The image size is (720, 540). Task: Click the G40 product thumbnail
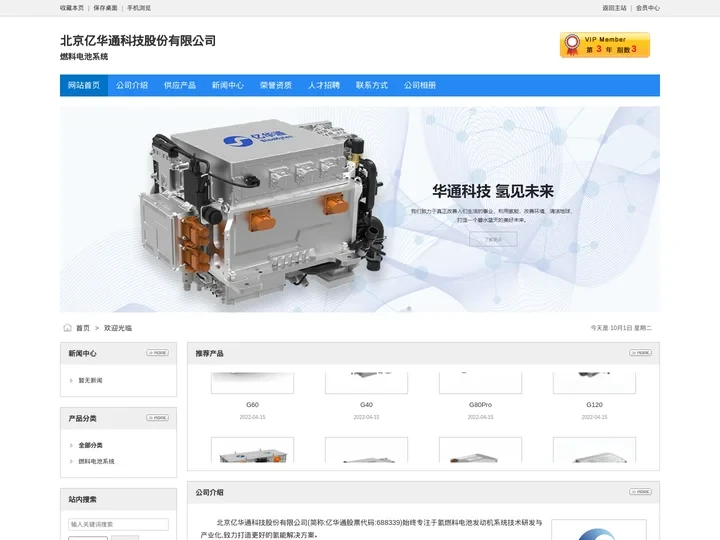click(366, 383)
